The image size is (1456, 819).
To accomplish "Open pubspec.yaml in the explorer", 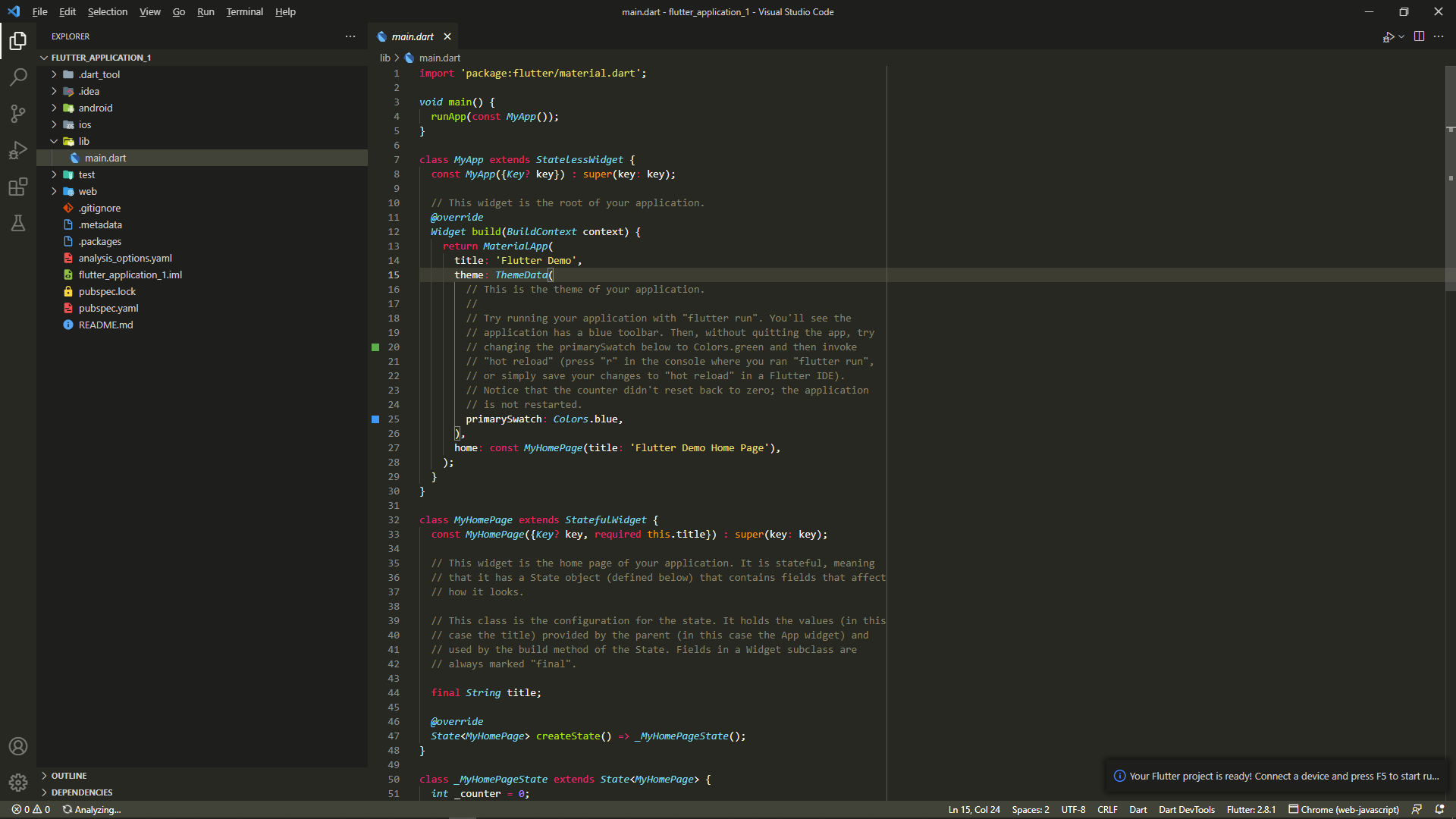I will [x=108, y=308].
